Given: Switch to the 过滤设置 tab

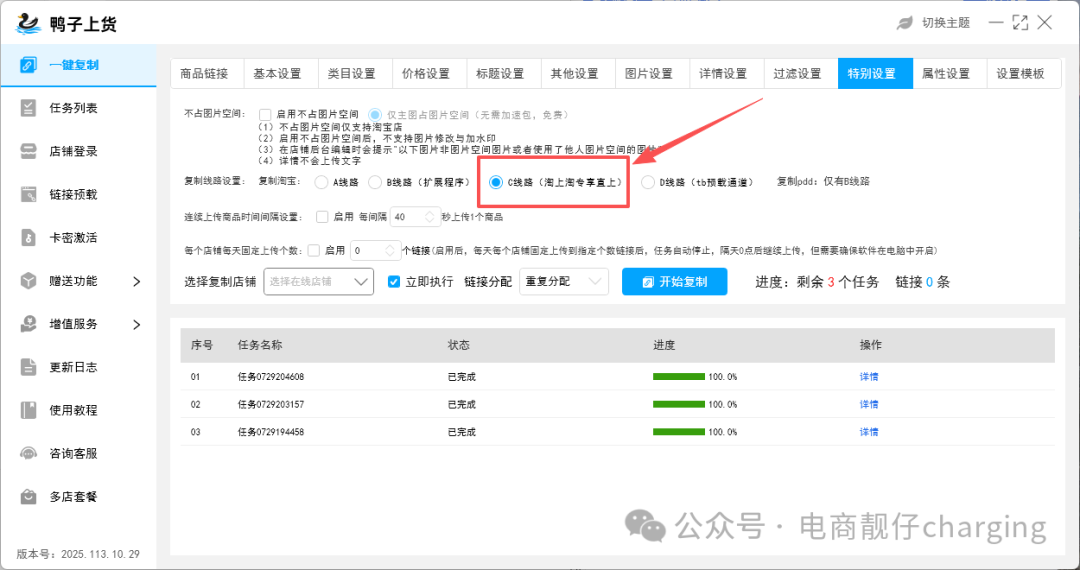Looking at the screenshot, I should point(801,74).
